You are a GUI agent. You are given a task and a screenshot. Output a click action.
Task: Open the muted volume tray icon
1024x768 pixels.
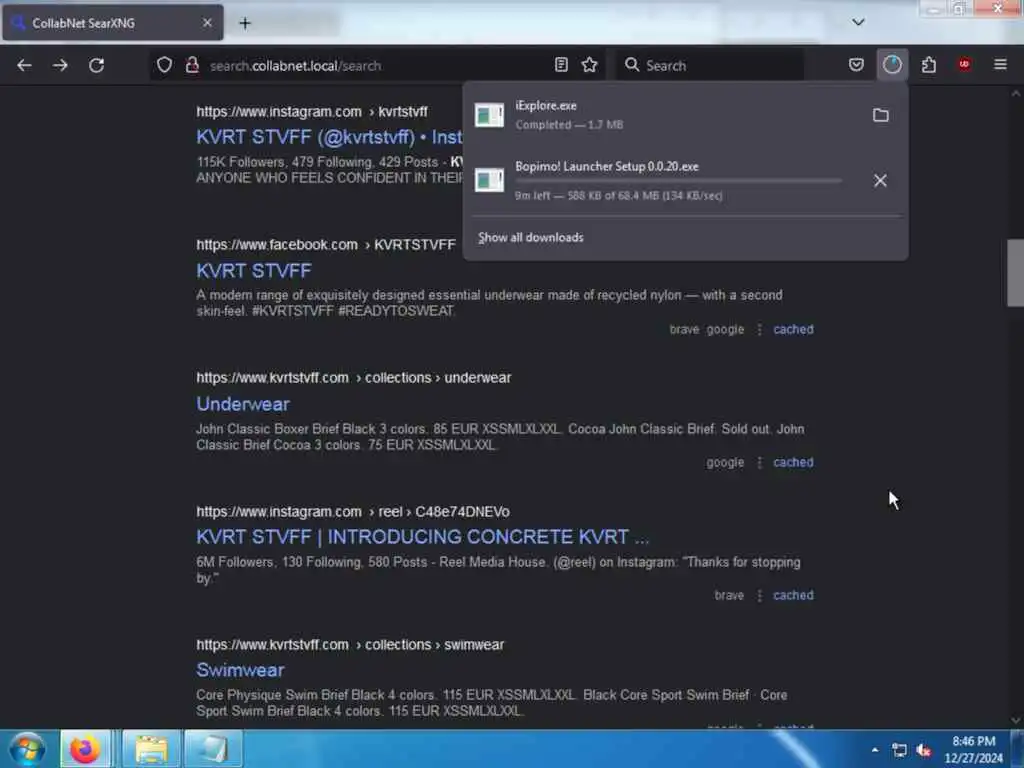point(923,750)
